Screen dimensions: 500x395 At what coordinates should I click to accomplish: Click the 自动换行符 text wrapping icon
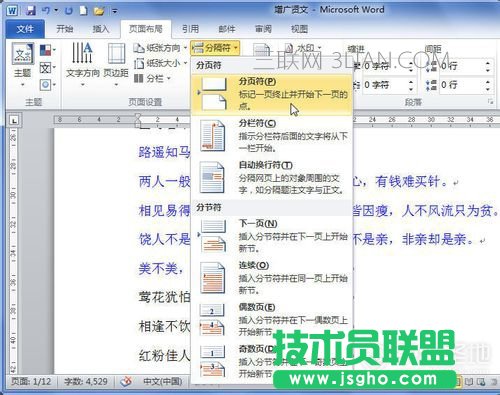click(x=212, y=178)
